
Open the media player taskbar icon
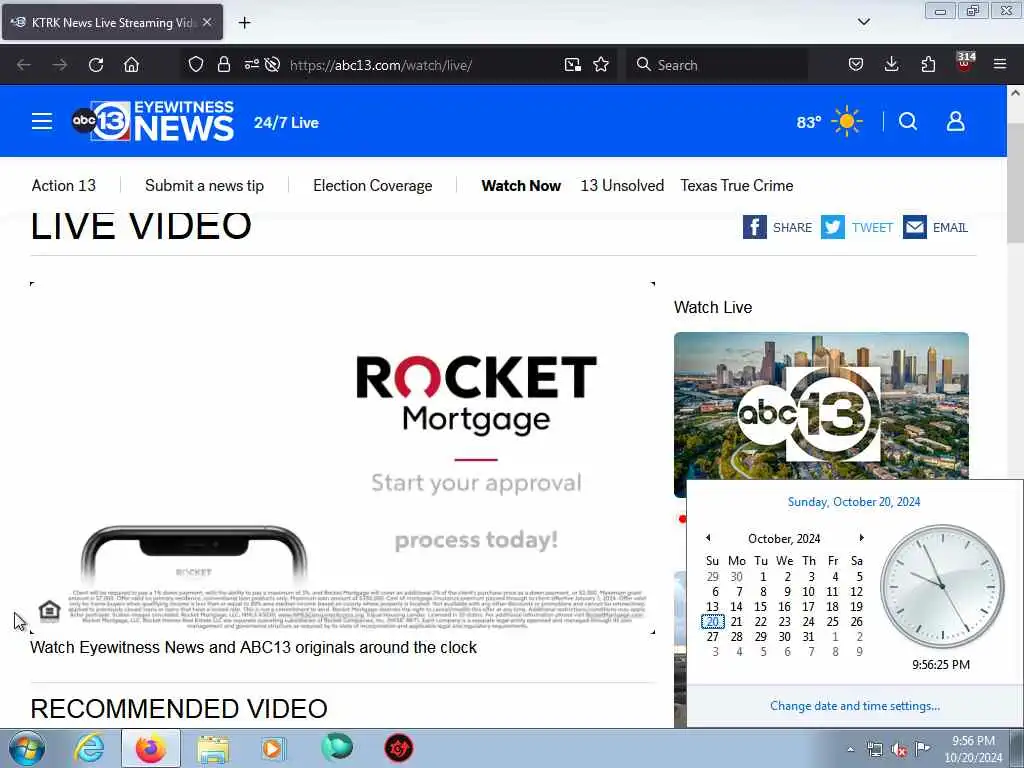point(273,748)
